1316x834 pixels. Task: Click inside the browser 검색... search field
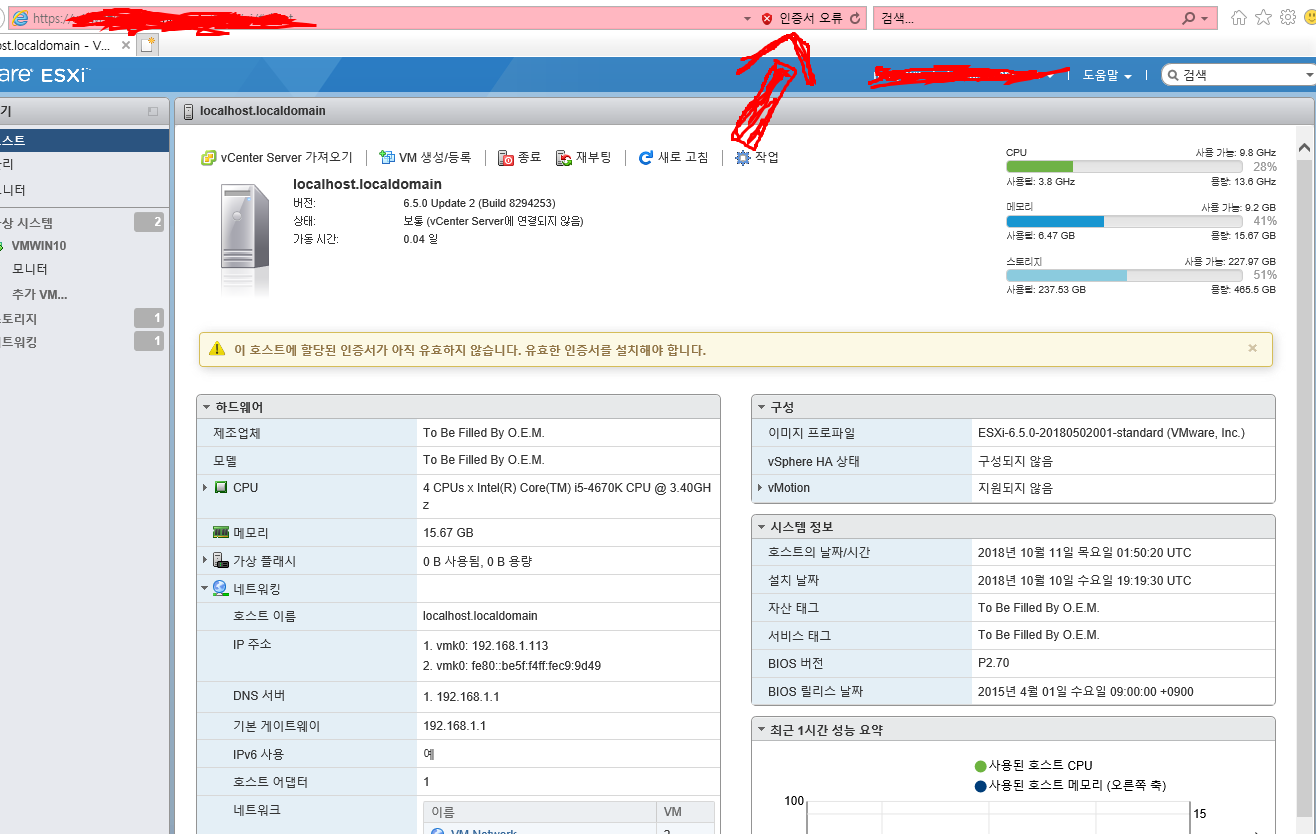click(1027, 19)
